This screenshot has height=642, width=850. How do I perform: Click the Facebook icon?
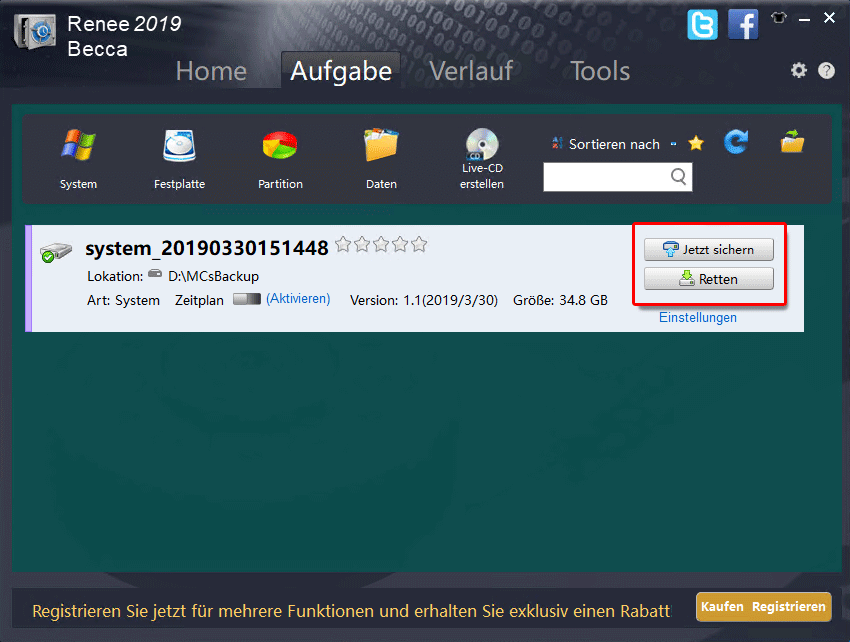[743, 25]
